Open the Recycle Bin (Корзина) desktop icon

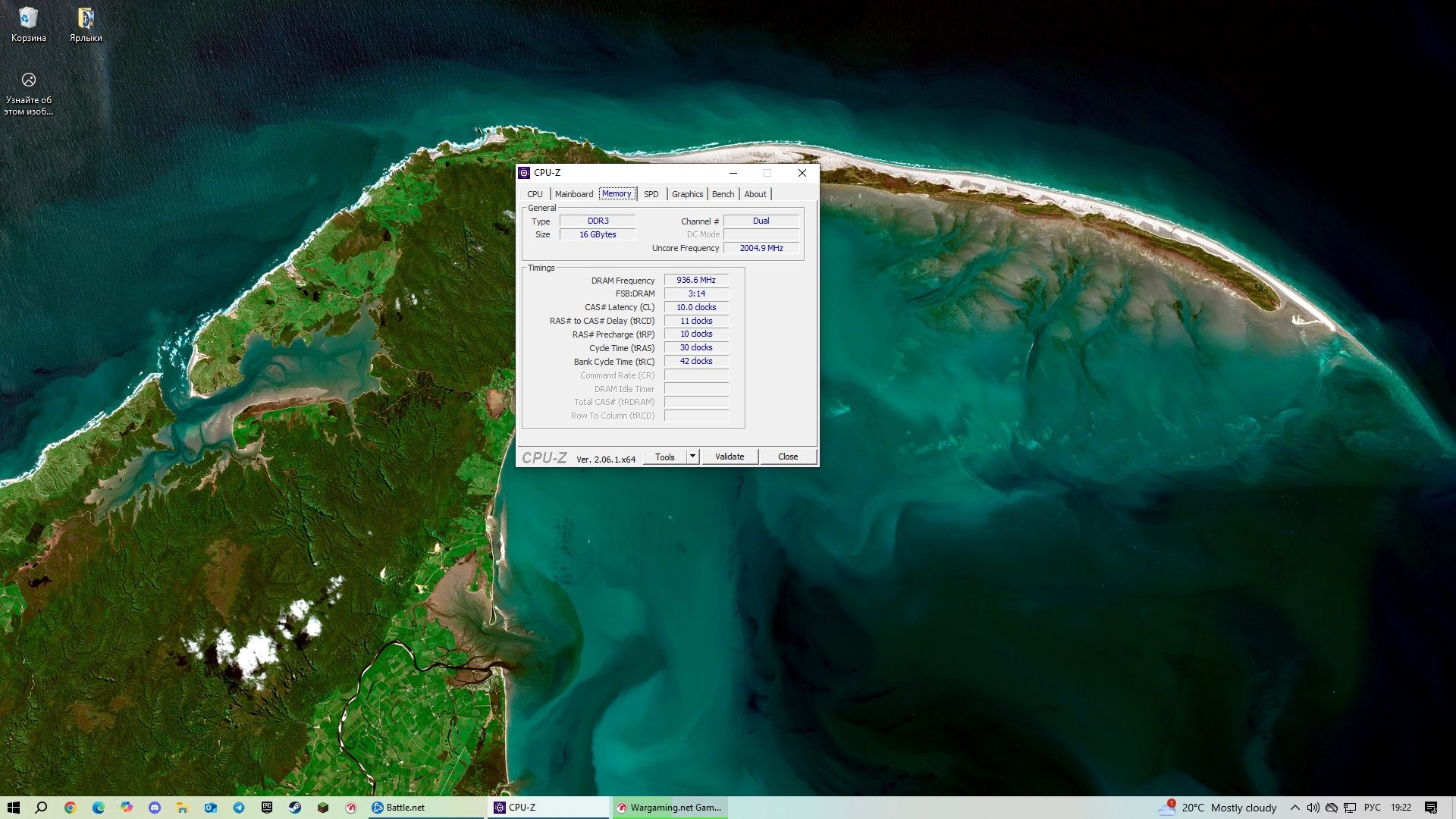[x=28, y=24]
